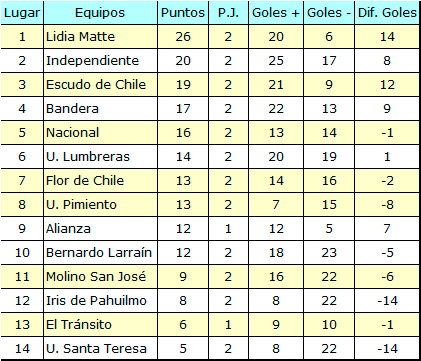Click the Puntos column header

[x=183, y=13]
